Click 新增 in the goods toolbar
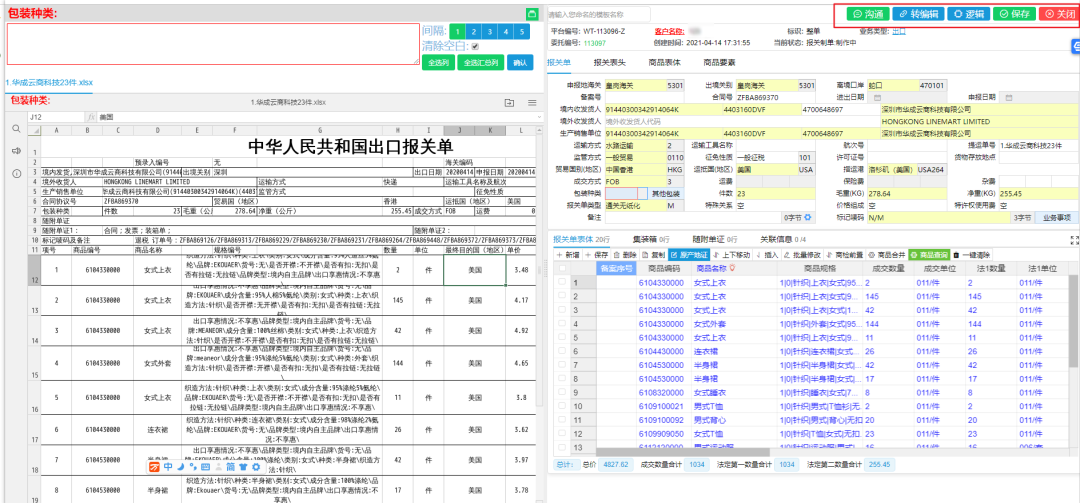Screen dimensions: 1080x503 [x=568, y=255]
